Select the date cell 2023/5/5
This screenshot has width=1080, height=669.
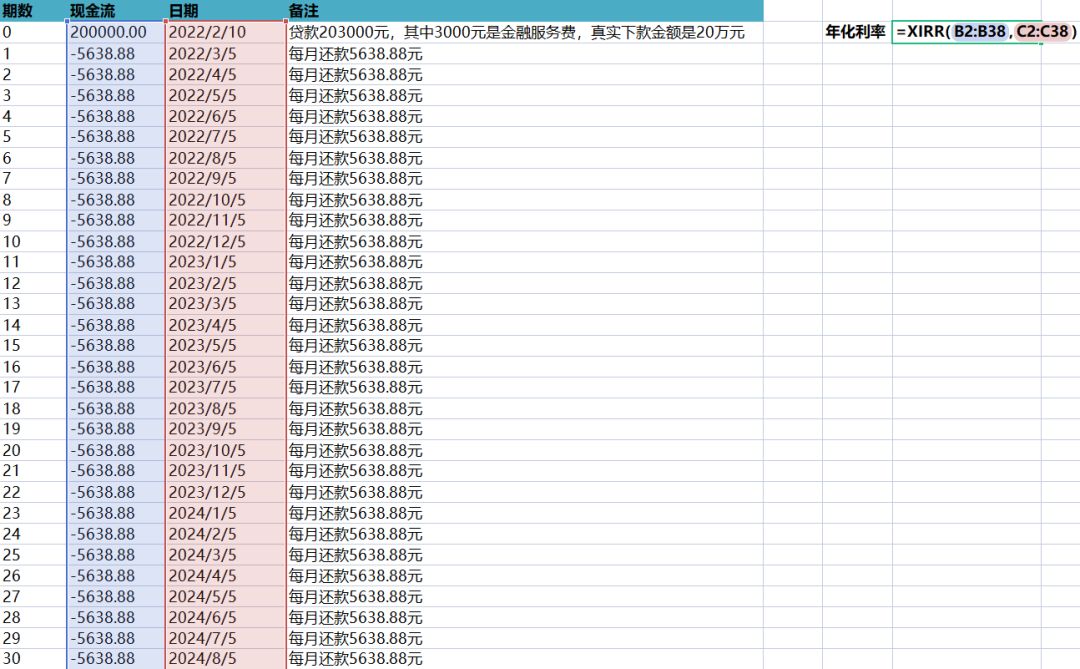pyautogui.click(x=226, y=345)
